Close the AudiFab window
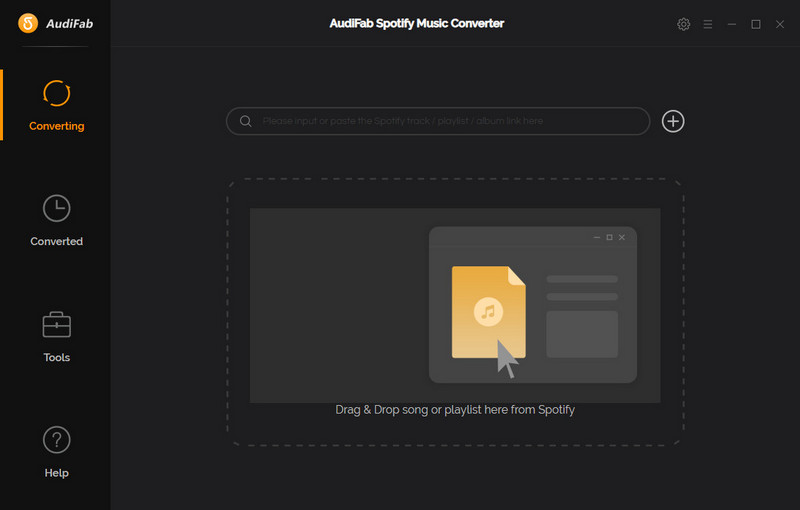This screenshot has height=510, width=800. [780, 24]
